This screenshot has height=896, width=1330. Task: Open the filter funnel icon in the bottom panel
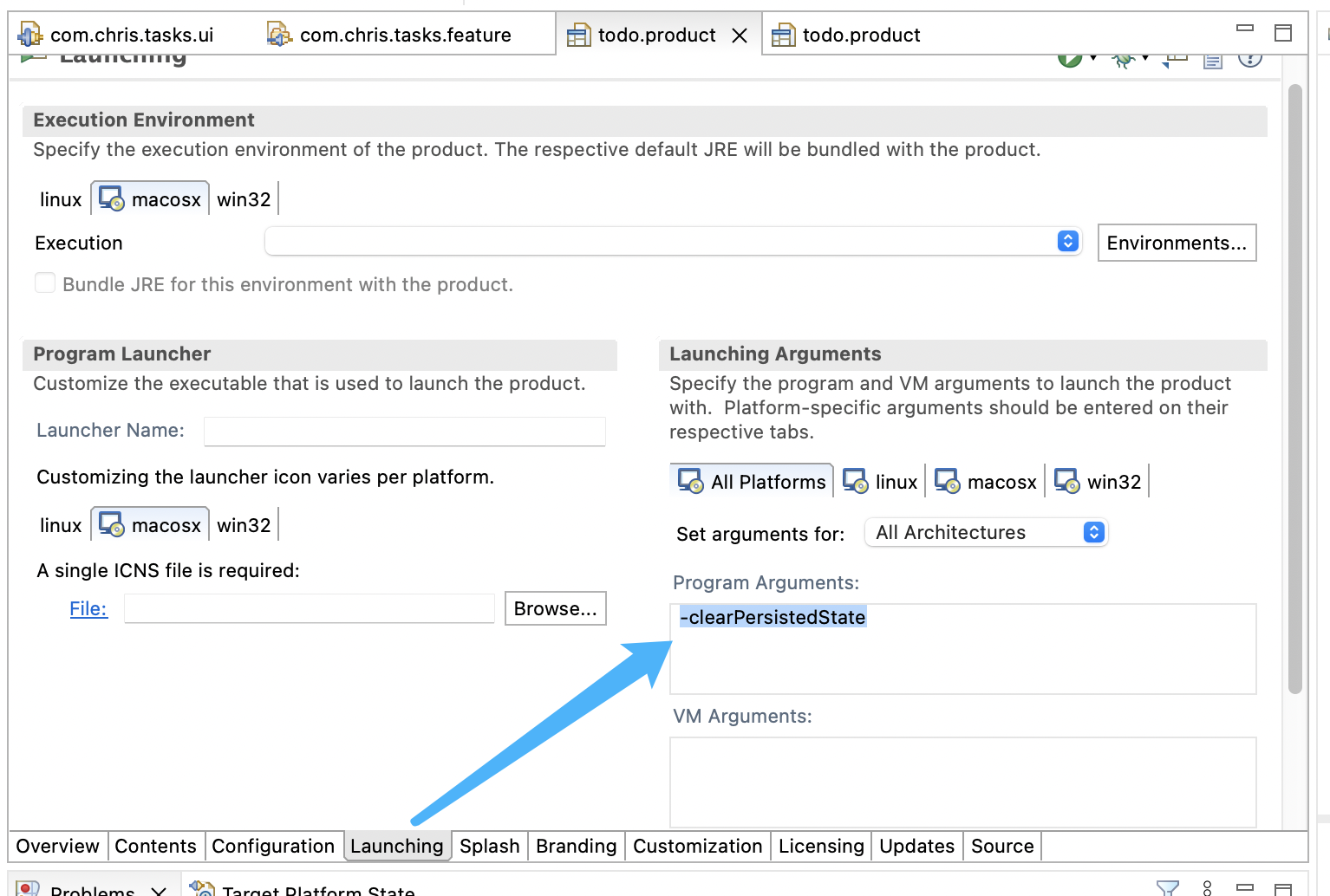point(1167,888)
